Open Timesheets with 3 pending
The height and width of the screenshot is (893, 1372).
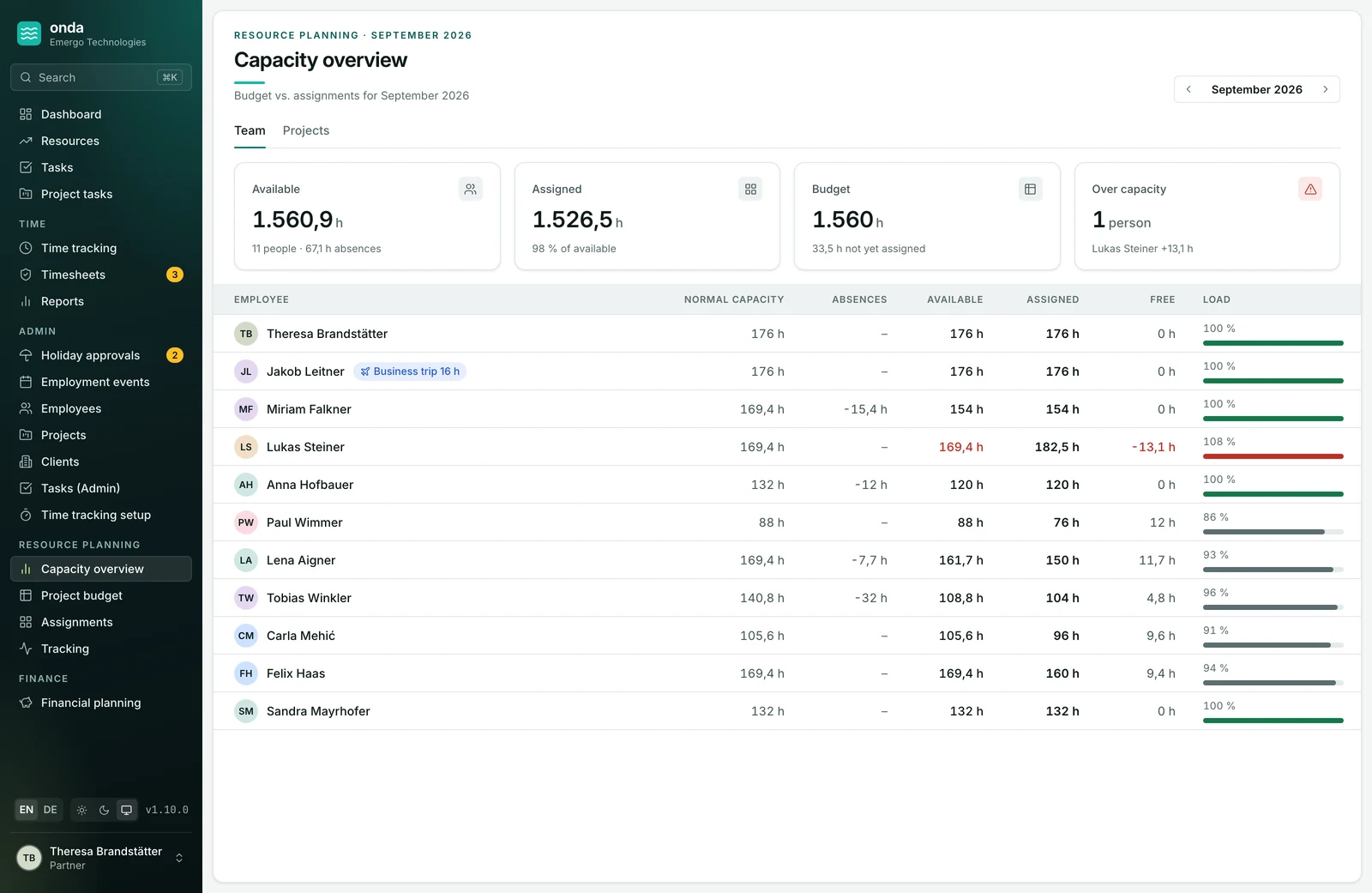101,275
